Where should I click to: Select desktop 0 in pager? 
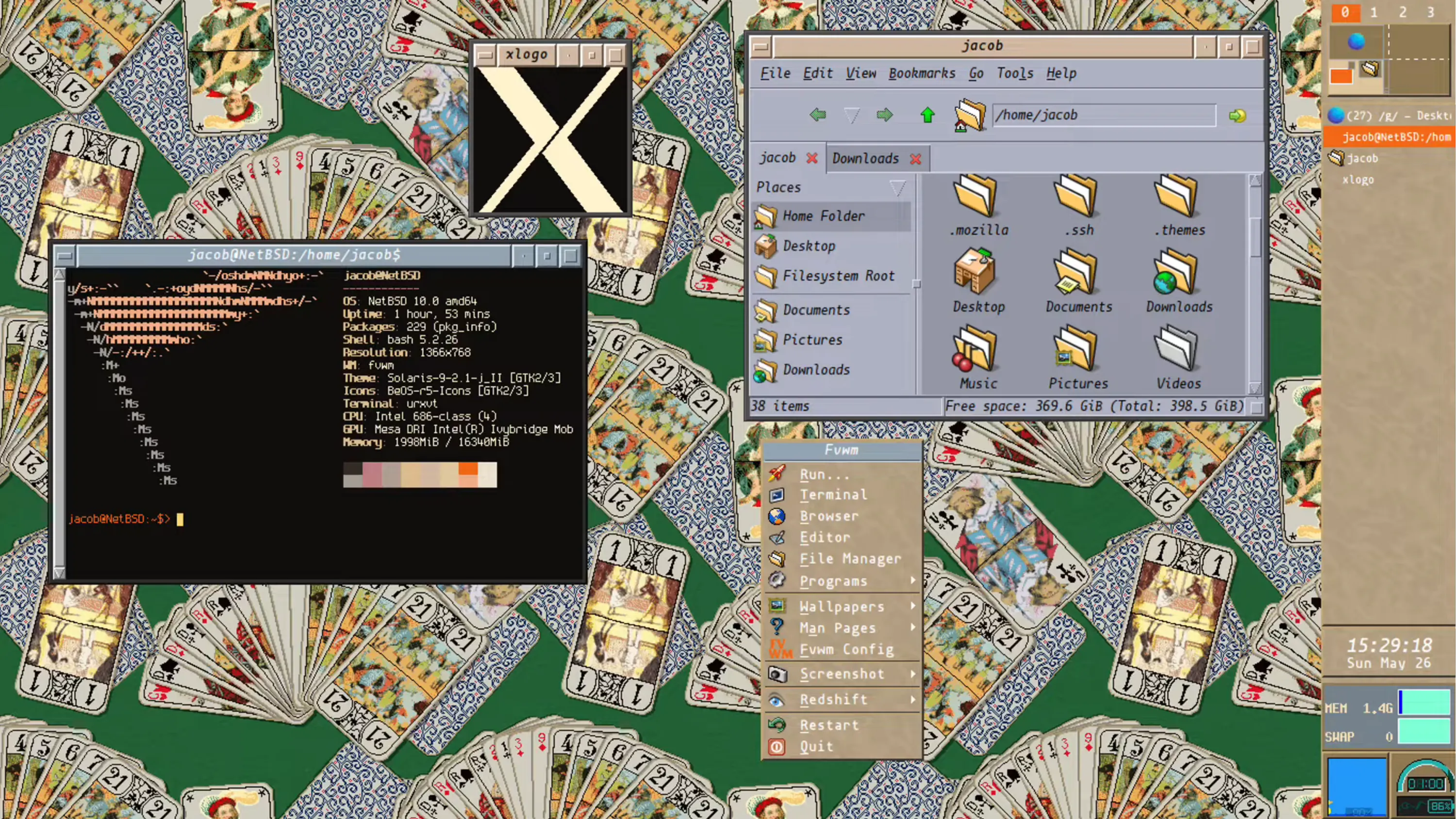(1345, 12)
